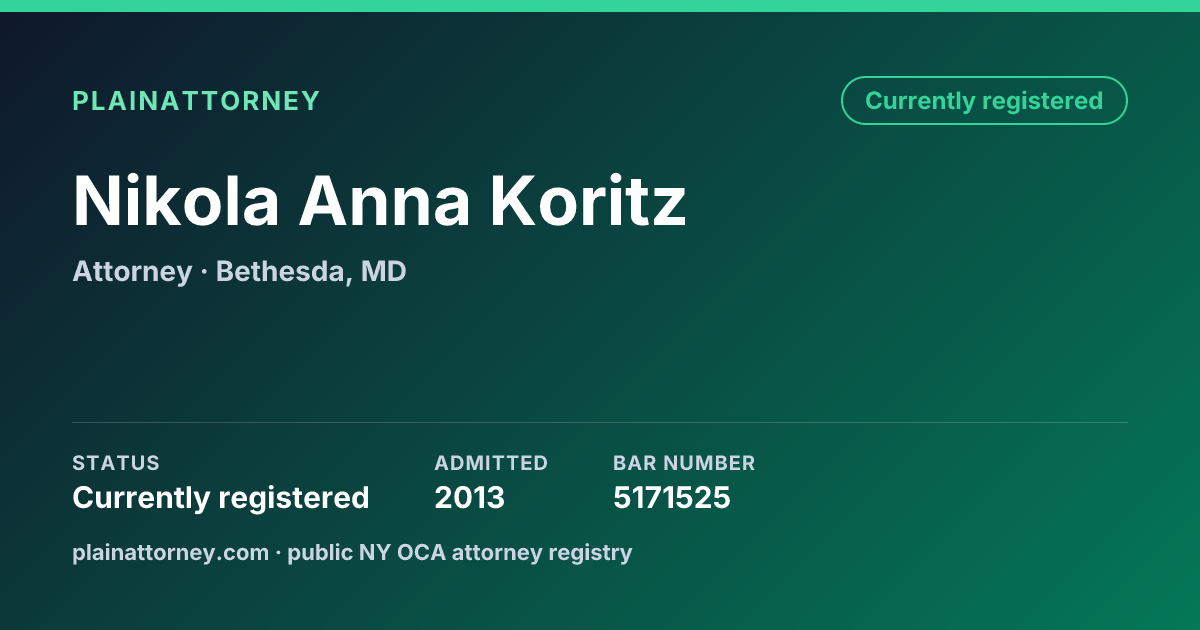Click the horizontal divider line above the stats
The image size is (1200, 630).
[600, 422]
